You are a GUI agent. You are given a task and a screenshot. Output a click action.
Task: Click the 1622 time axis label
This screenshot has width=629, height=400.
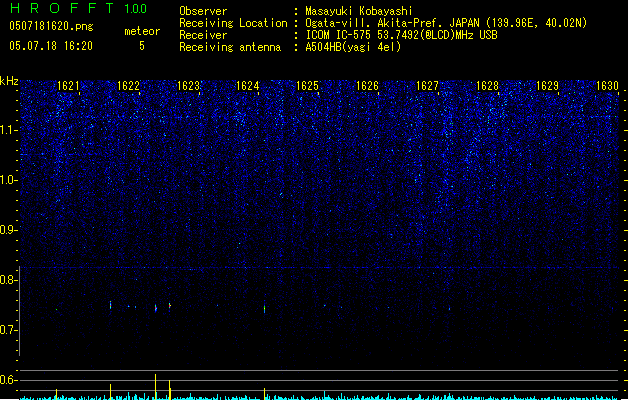click(128, 86)
